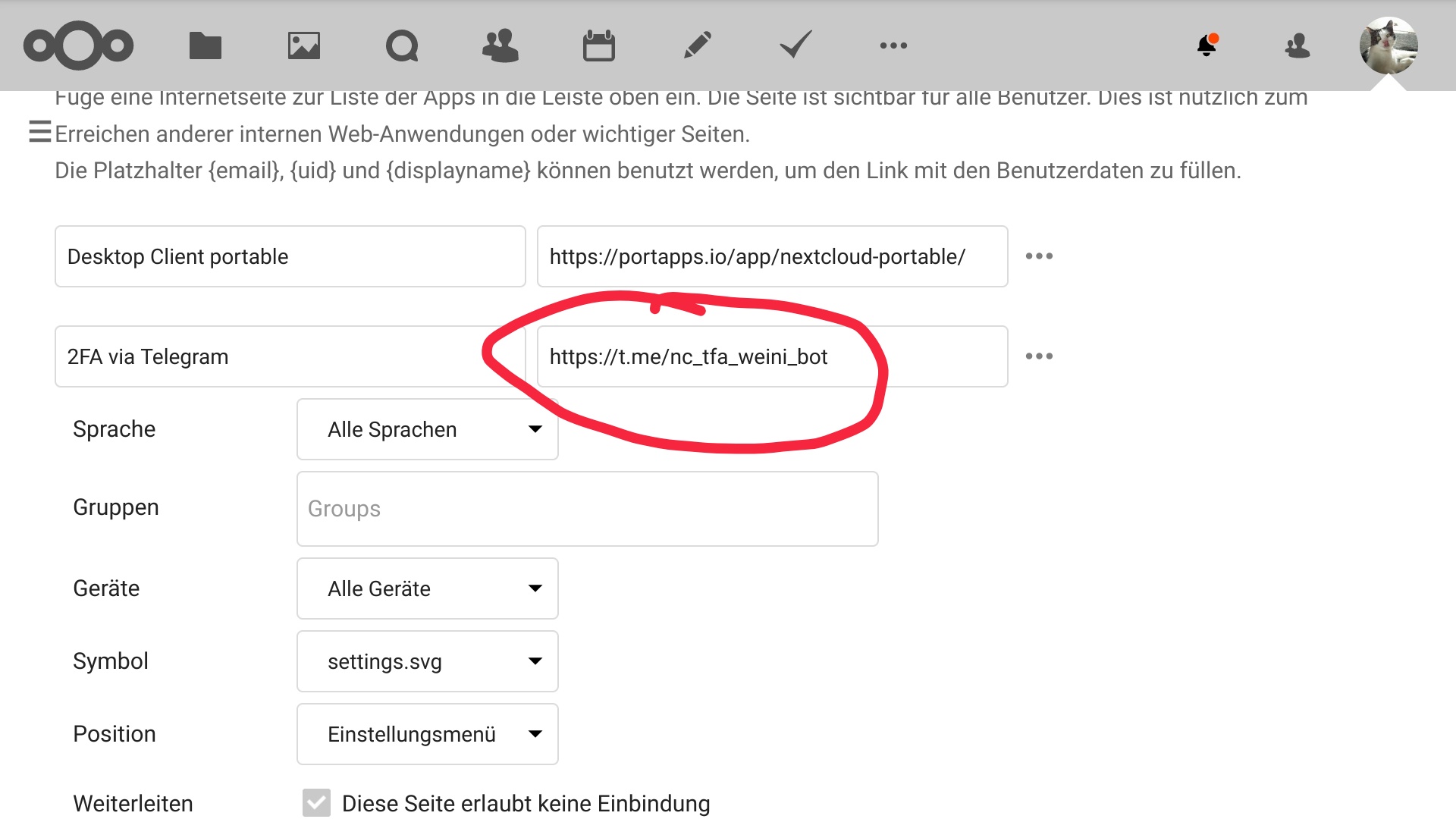
Task: Open the contacts menu in header
Action: [x=1298, y=45]
